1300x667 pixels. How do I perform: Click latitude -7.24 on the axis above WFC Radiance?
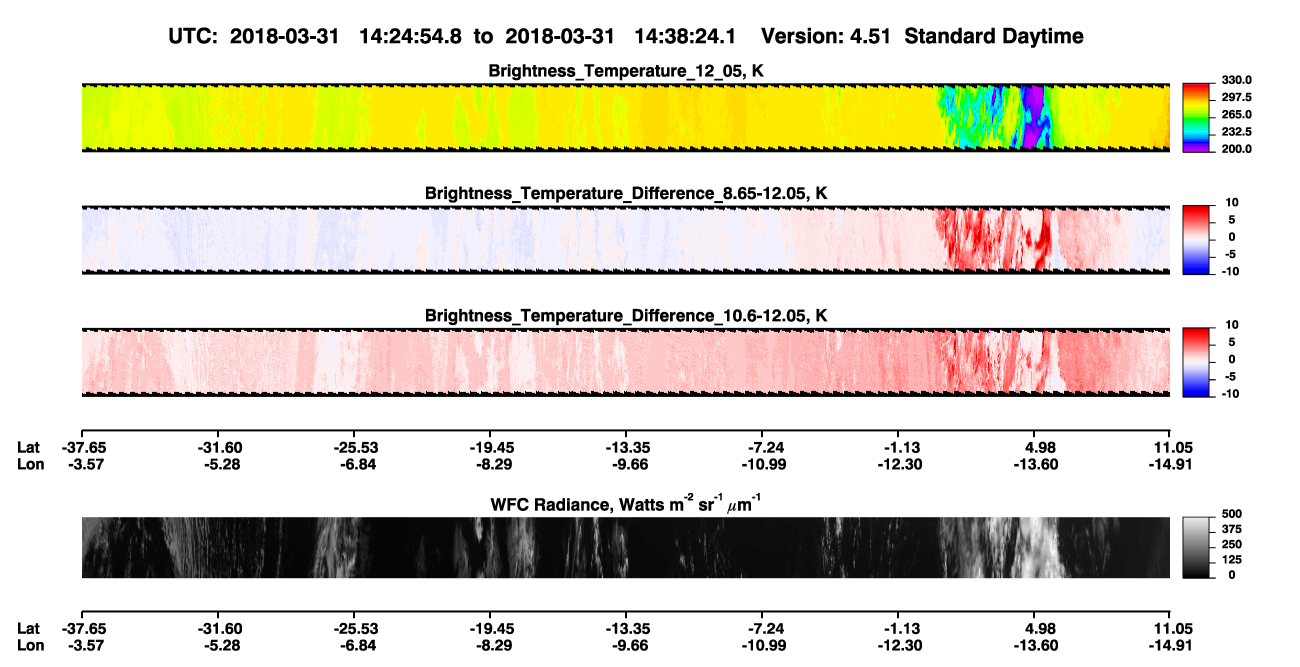(762, 448)
